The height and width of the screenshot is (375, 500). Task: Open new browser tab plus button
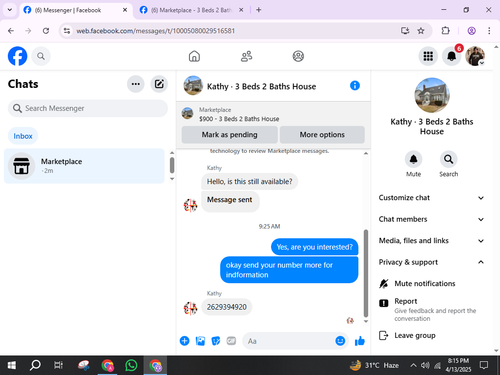click(259, 10)
